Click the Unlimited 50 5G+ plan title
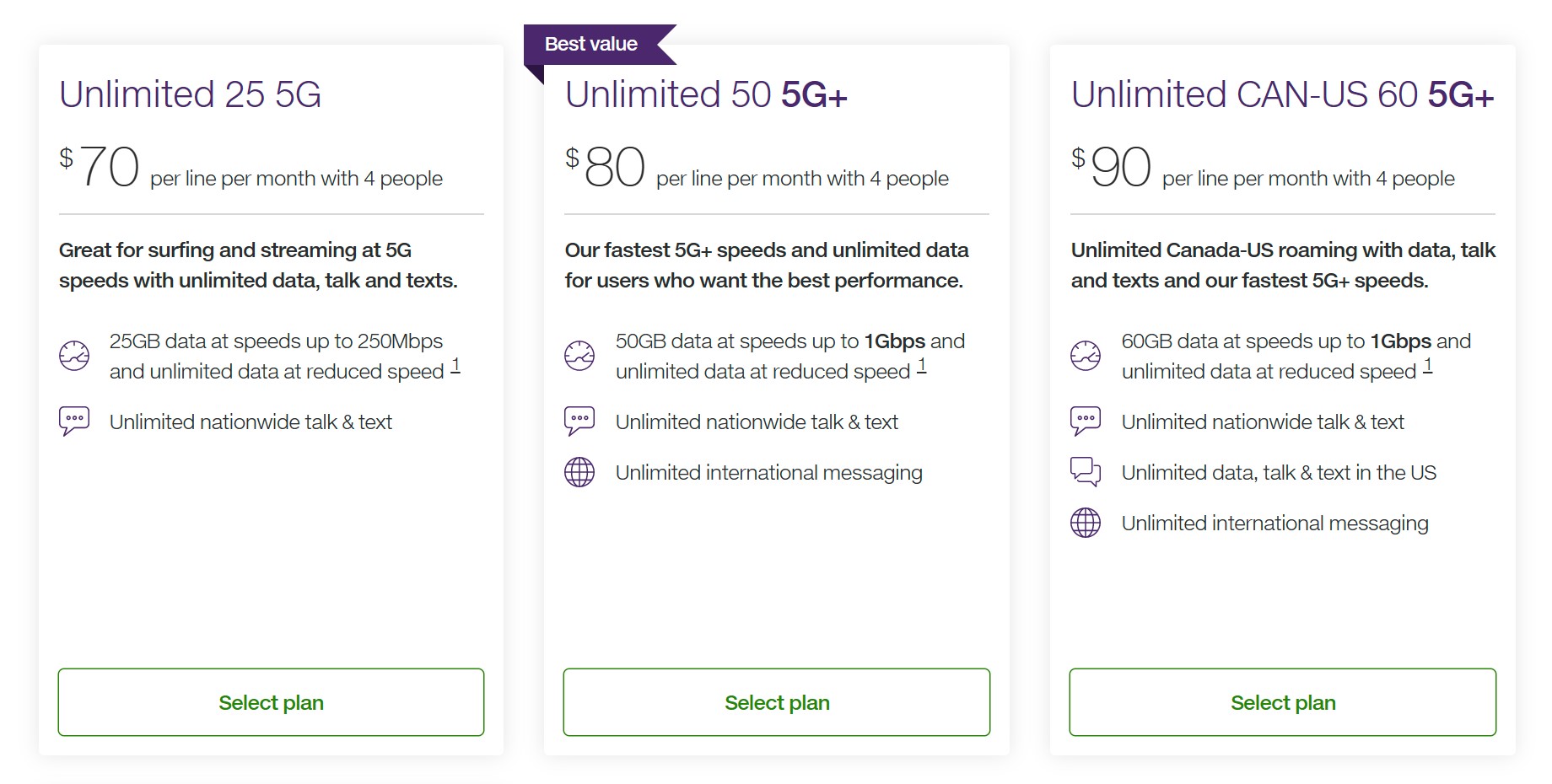Viewport: 1552px width, 784px height. [706, 94]
